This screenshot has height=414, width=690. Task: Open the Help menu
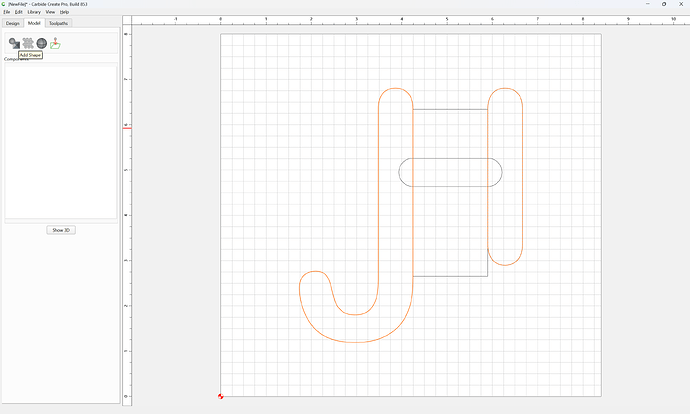[x=64, y=12]
